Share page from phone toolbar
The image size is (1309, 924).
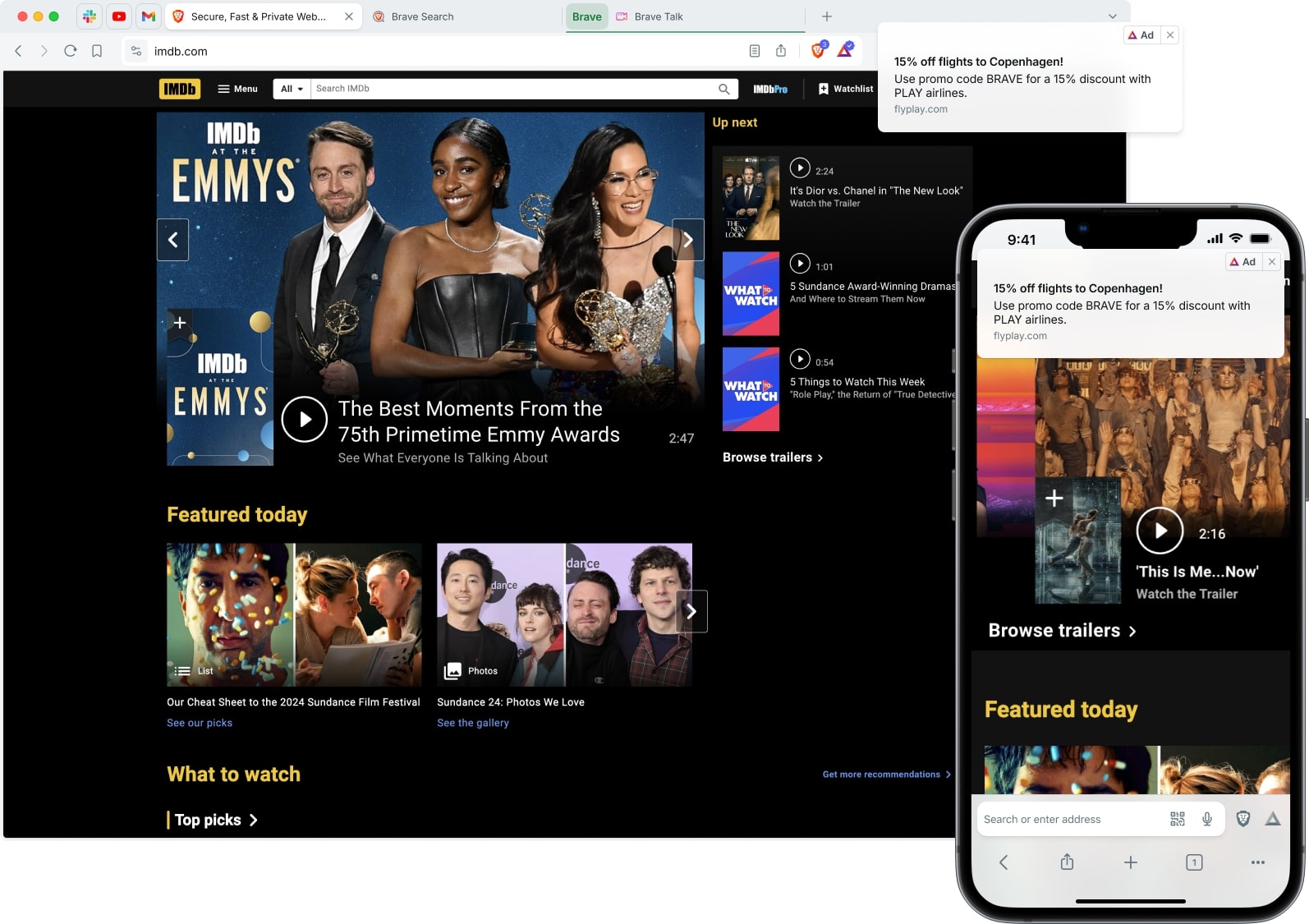[1067, 862]
